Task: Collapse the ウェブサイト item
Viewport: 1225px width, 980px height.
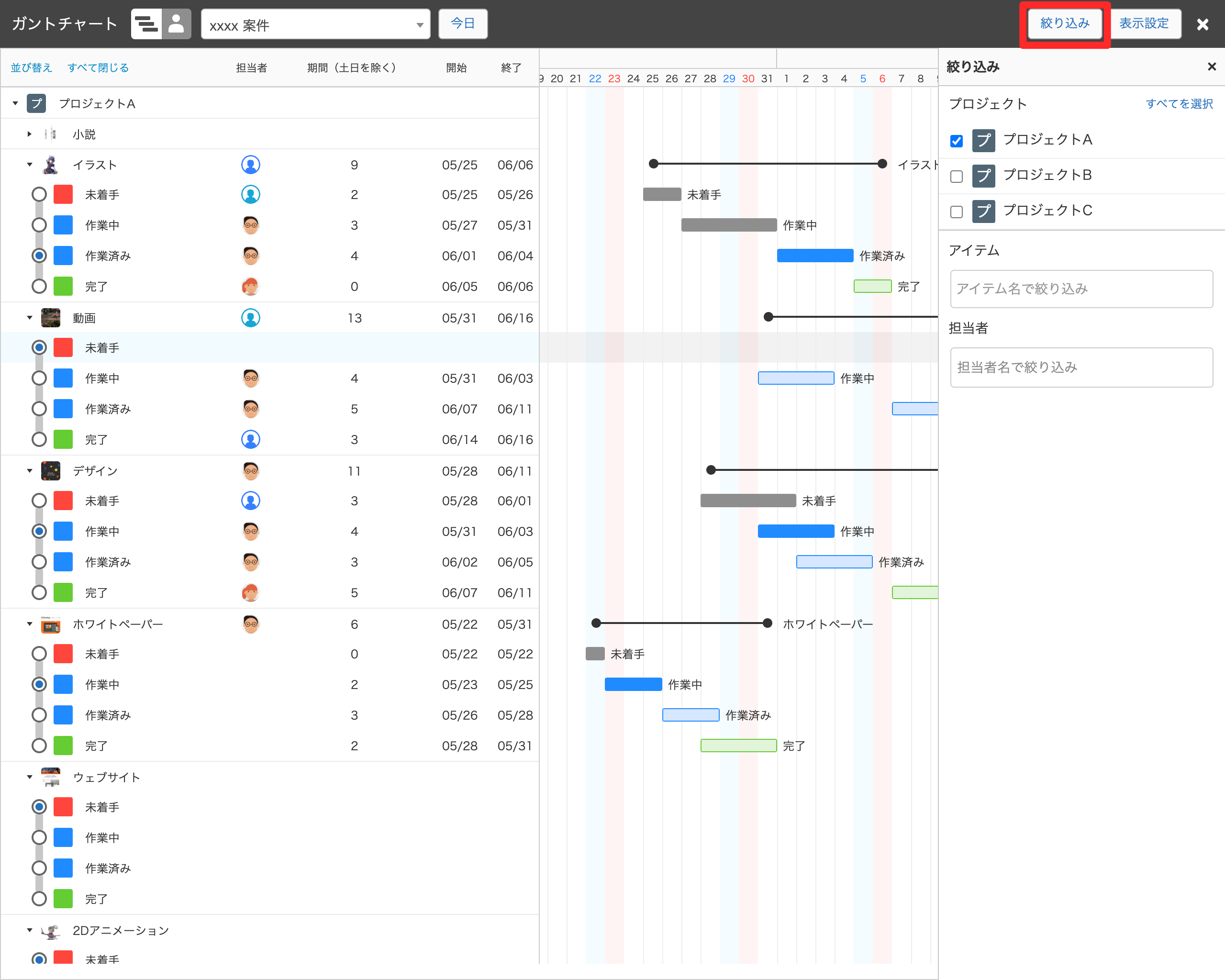Action: click(29, 777)
